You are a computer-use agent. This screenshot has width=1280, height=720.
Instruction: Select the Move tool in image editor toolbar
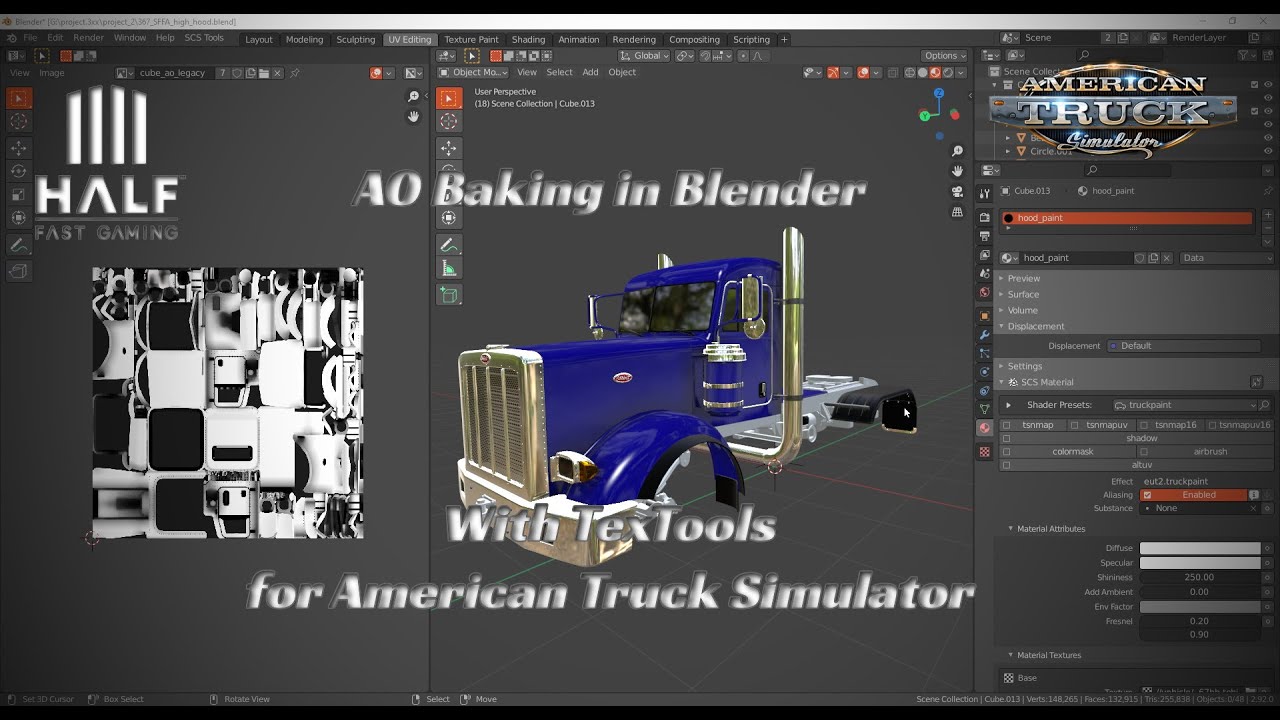19,148
